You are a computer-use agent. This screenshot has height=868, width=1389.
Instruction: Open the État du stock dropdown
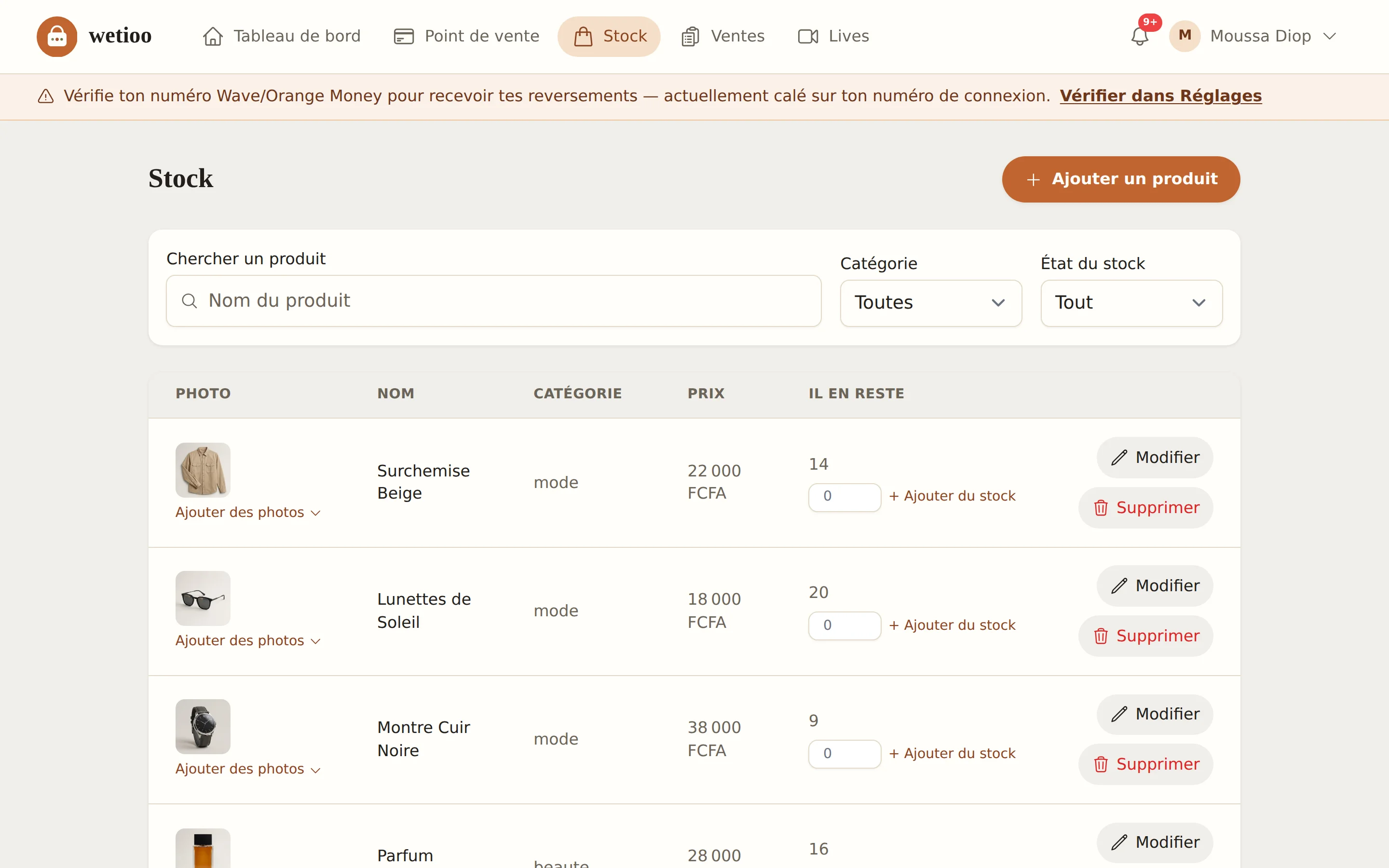coord(1131,303)
